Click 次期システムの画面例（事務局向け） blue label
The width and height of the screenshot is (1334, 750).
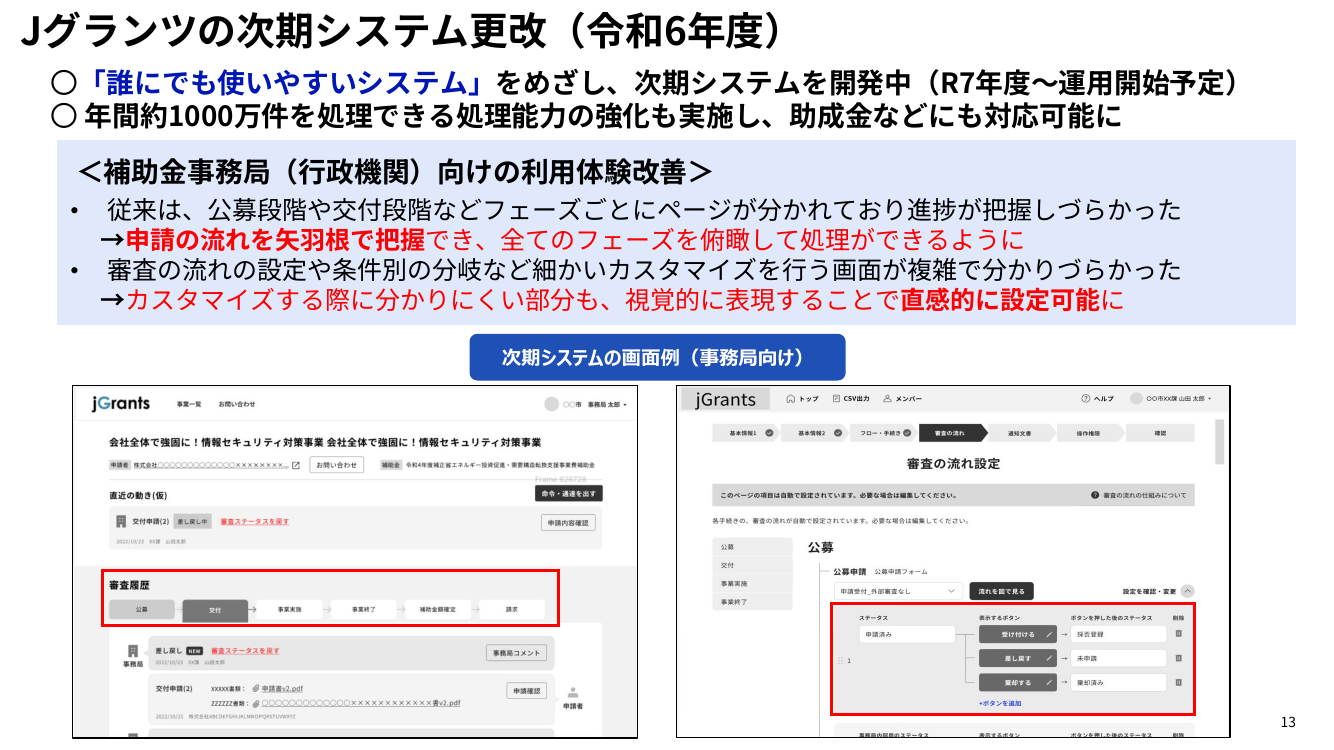(x=657, y=358)
